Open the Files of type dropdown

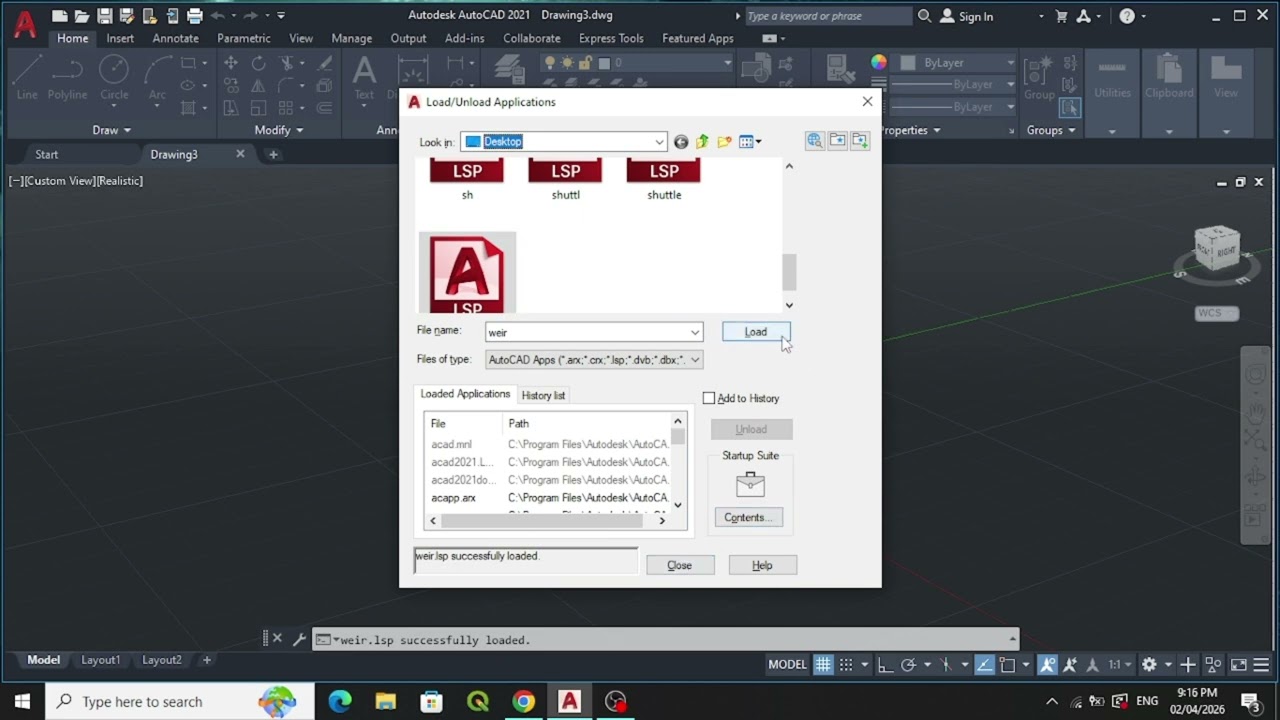[x=695, y=359]
